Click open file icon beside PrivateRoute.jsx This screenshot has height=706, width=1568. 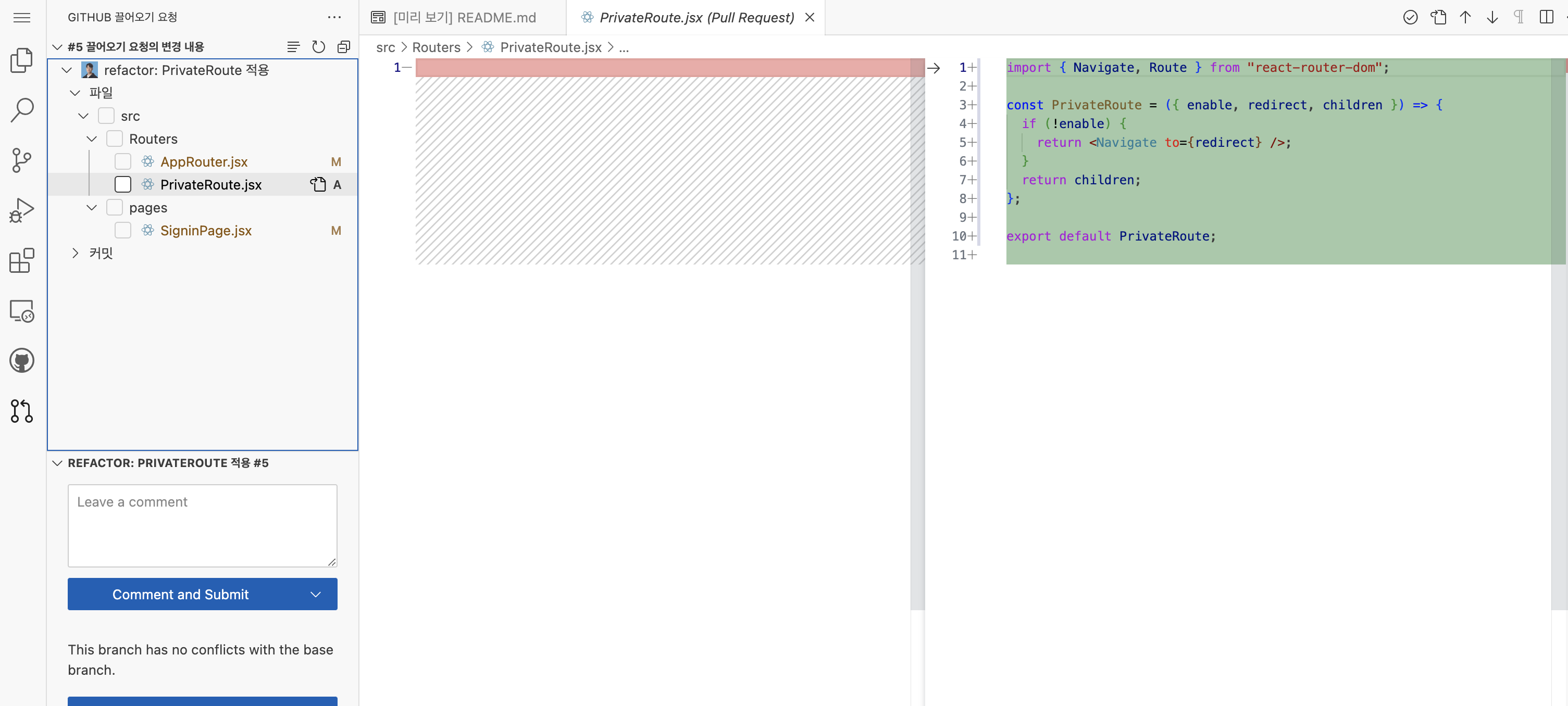coord(318,184)
